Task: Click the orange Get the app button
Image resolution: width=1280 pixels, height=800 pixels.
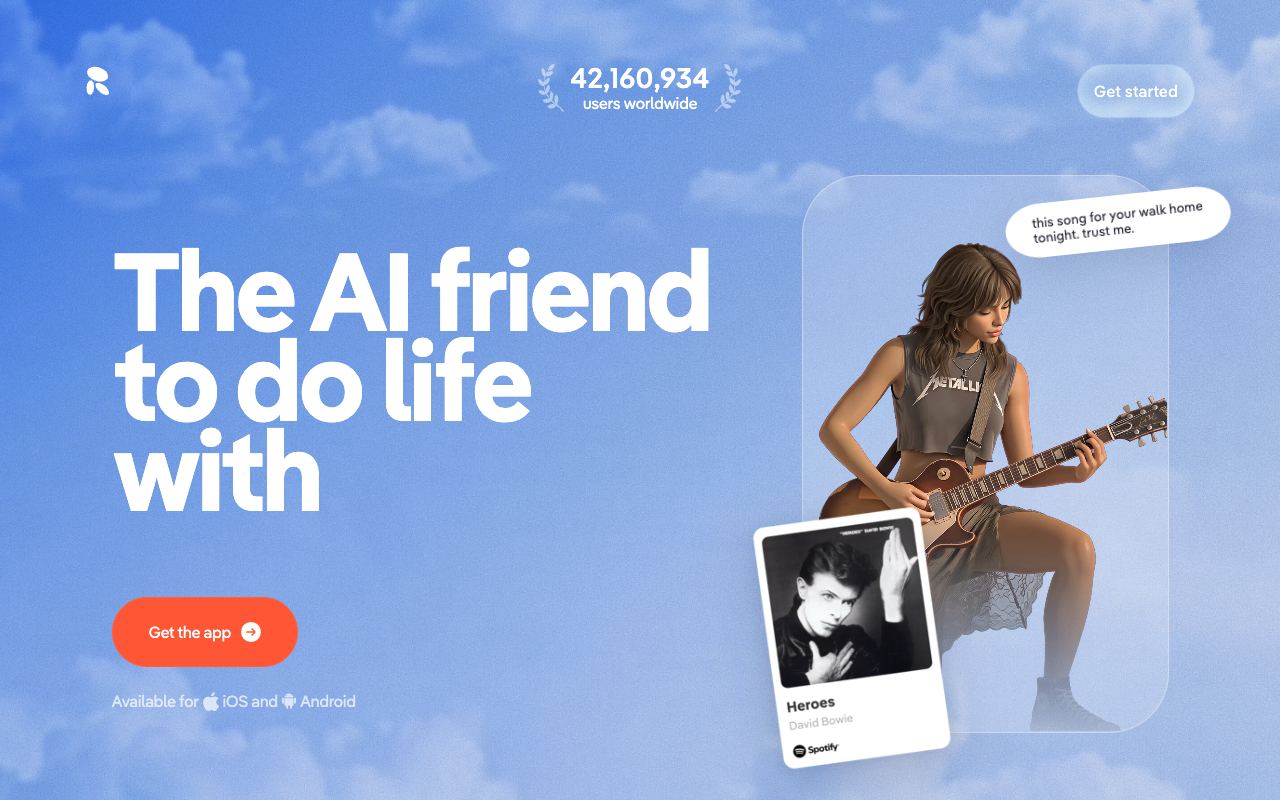Action: pyautogui.click(x=205, y=632)
